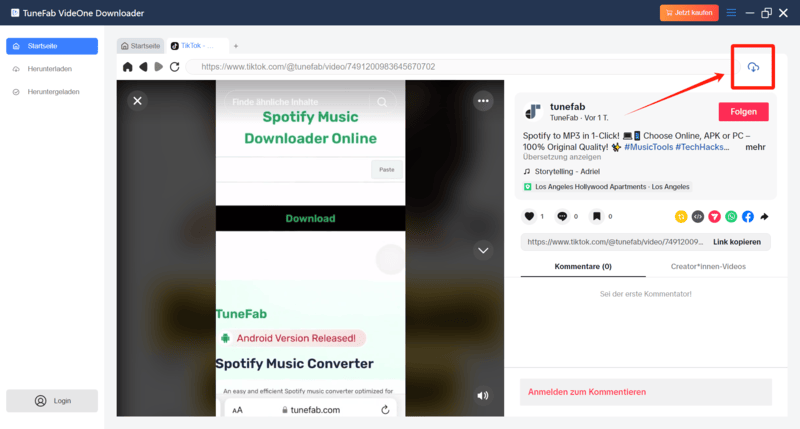Go to the browser home icon
Viewport: 800px width, 429px height.
[x=128, y=67]
